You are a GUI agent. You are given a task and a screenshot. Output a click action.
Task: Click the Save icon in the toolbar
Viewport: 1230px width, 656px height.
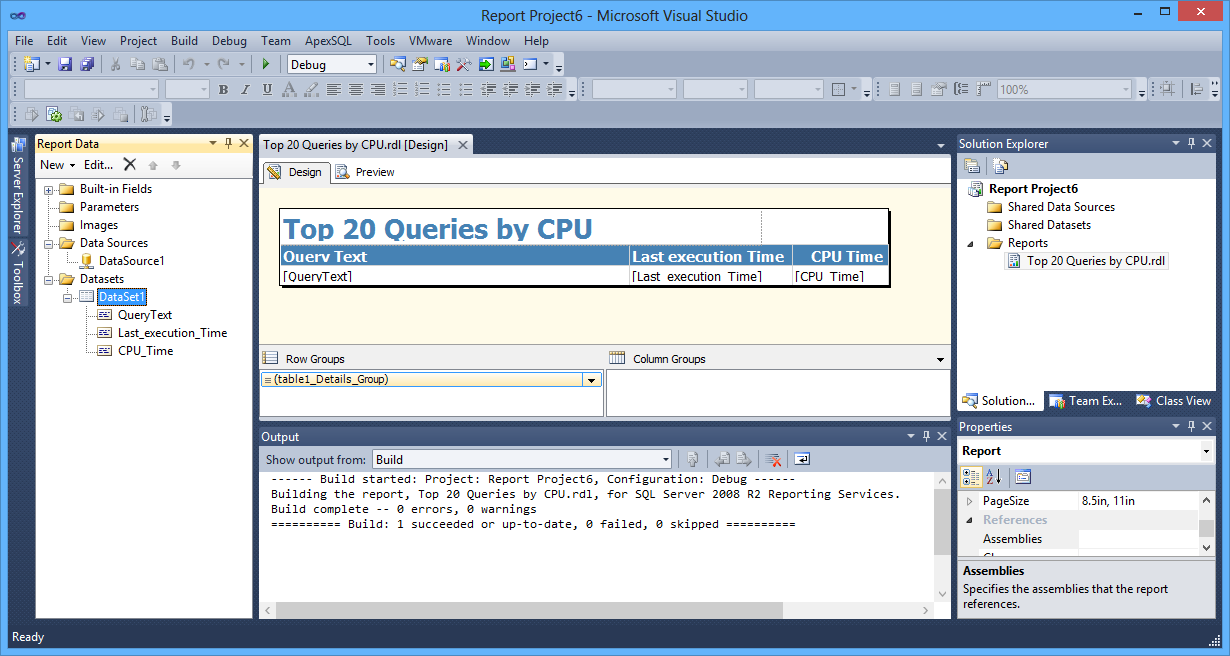65,64
